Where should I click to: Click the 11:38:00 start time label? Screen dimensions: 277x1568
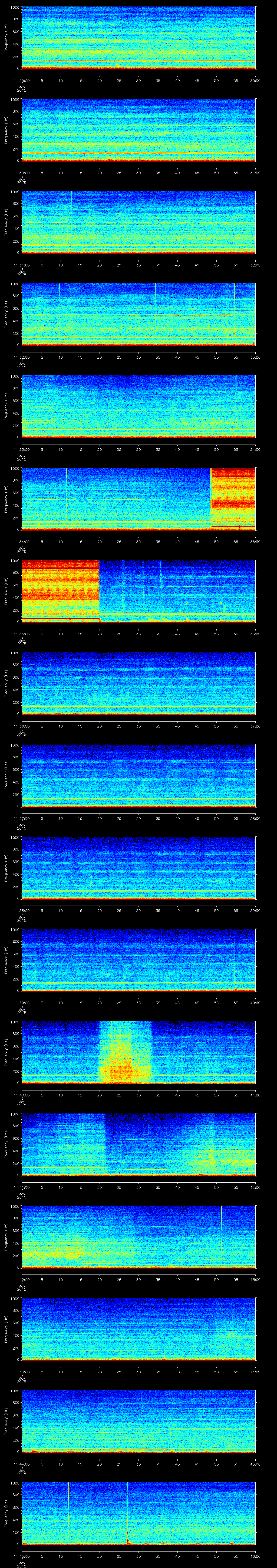(21, 910)
